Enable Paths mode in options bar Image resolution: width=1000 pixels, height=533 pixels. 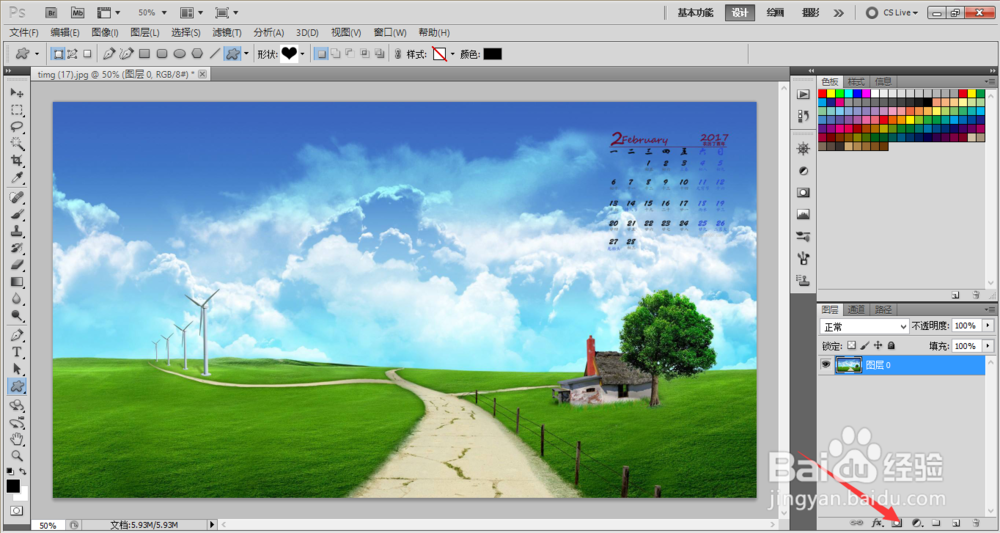click(73, 54)
